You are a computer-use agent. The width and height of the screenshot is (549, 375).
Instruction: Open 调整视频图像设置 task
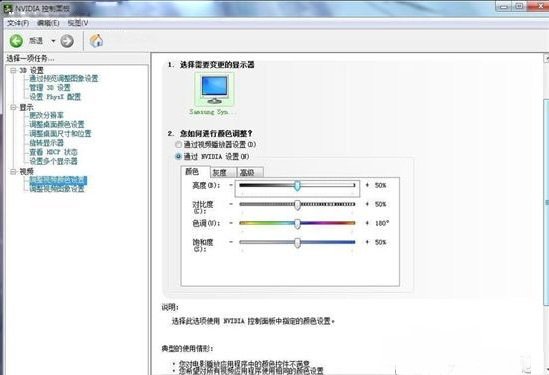coord(57,189)
